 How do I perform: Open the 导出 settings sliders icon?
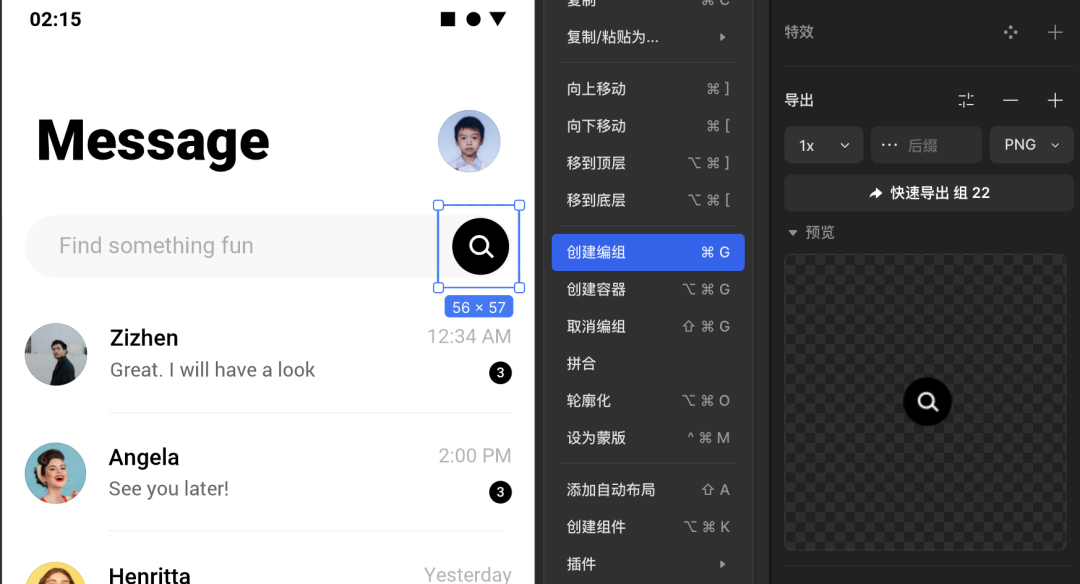[x=966, y=101]
